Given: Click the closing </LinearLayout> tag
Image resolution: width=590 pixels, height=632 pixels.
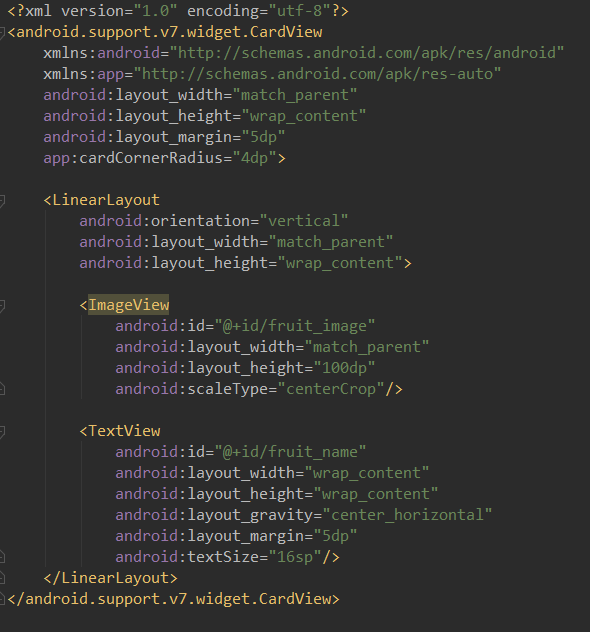Looking at the screenshot, I should click(x=110, y=578).
